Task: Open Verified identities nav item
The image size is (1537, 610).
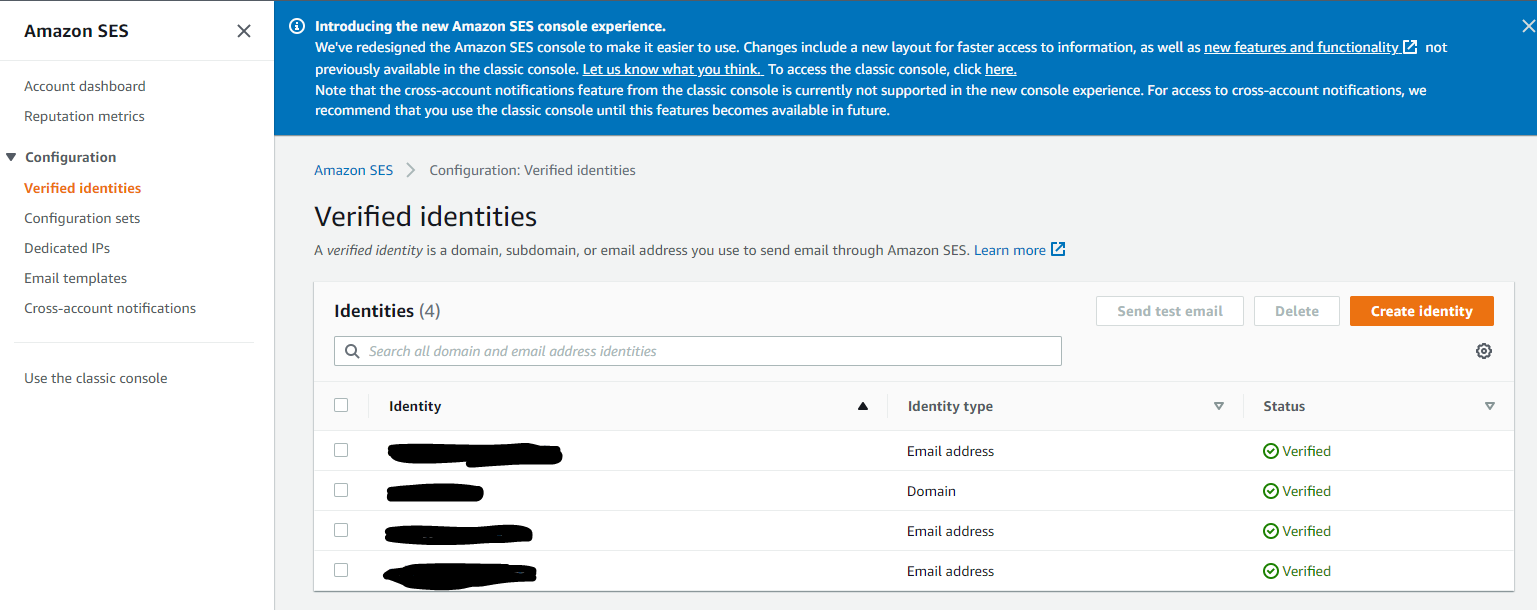Action: coord(83,188)
